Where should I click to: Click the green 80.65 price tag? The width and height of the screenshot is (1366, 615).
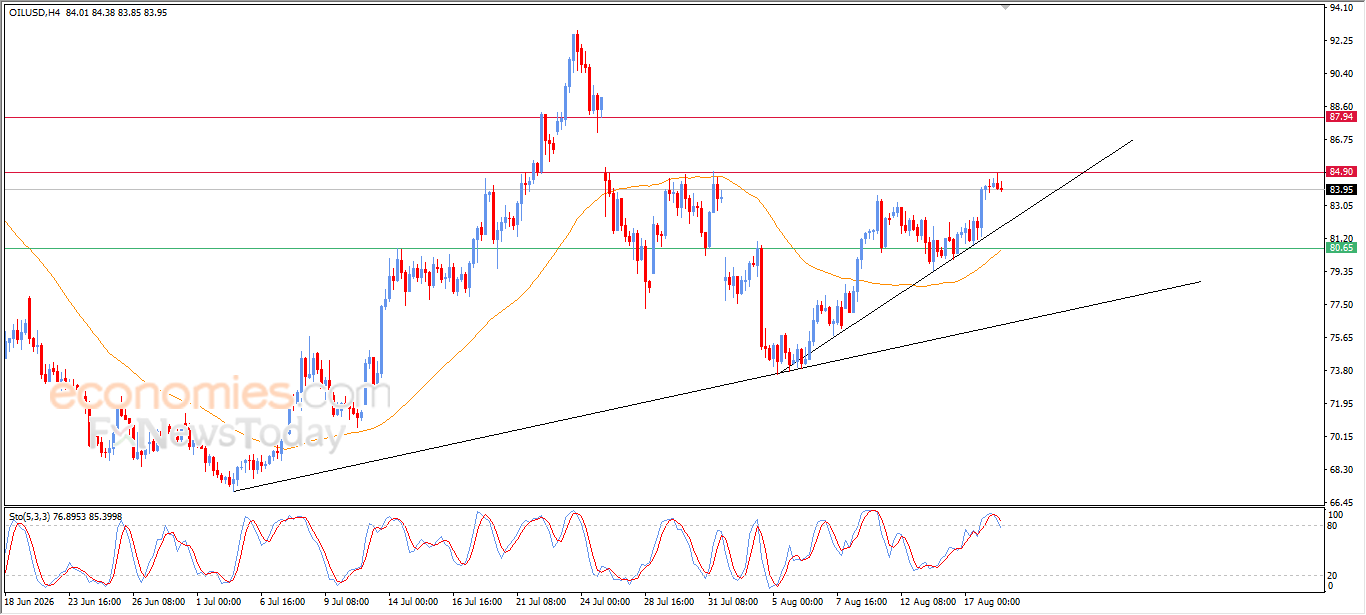click(1340, 247)
